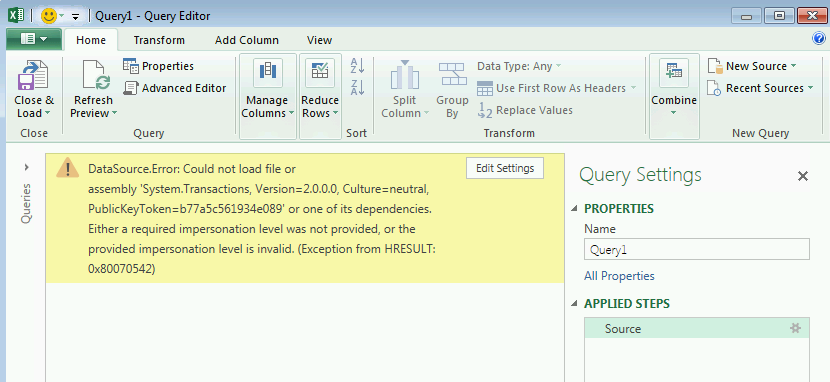Viewport: 830px width, 382px height.
Task: Click the Recent Sources icon
Action: tap(715, 88)
